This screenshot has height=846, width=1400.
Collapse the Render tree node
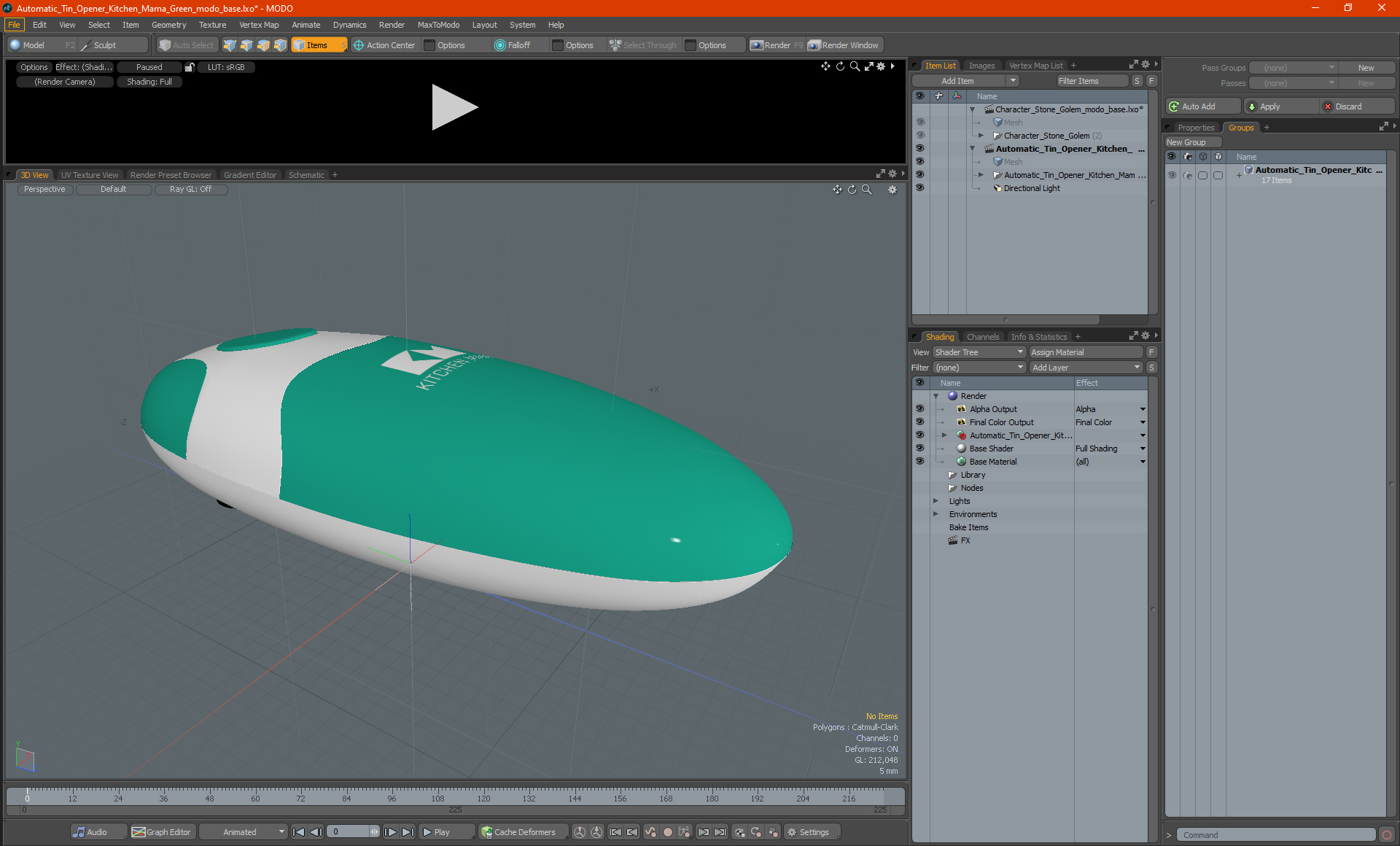936,396
